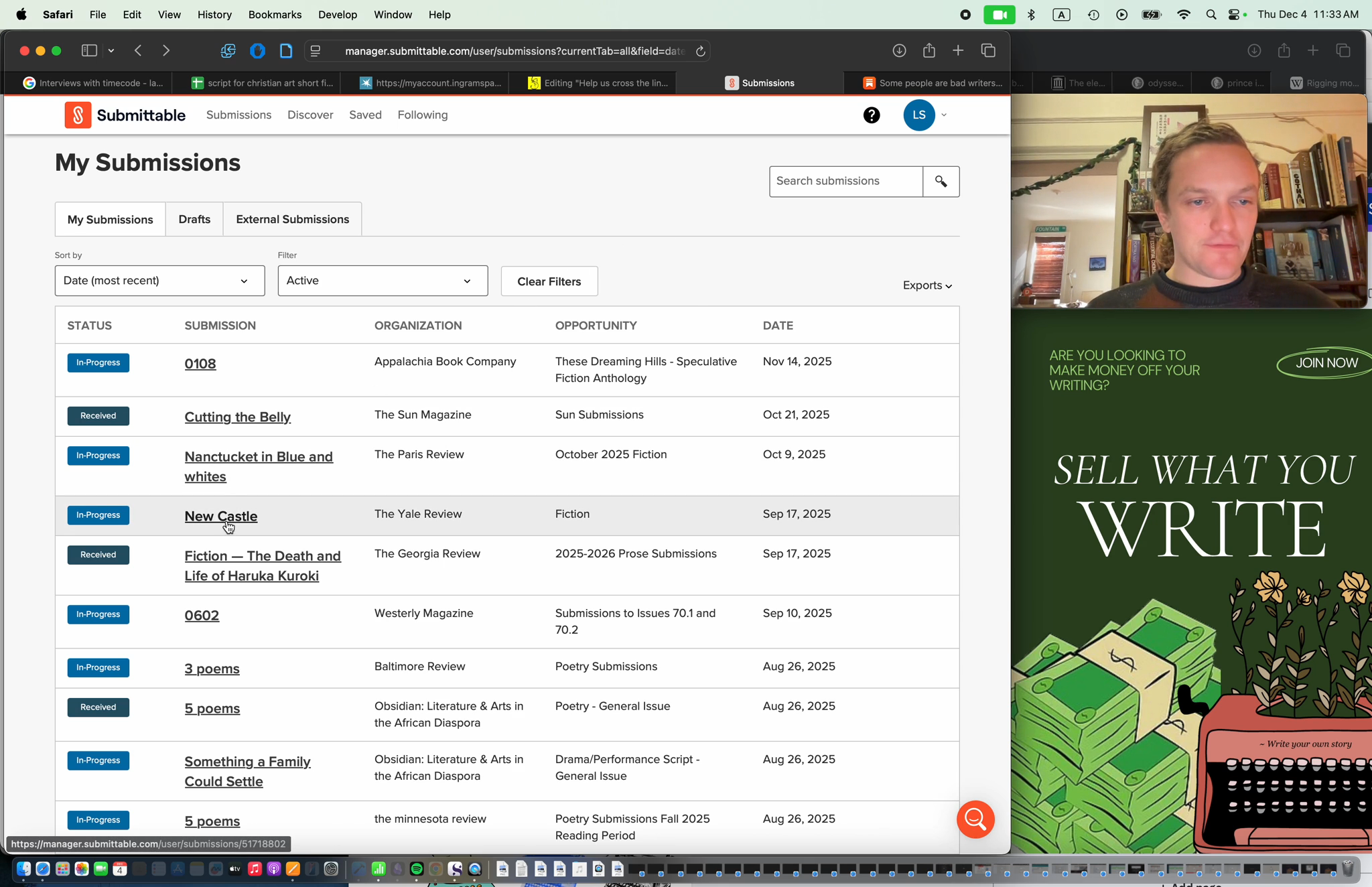Toggle the Safari sidebar button

click(x=89, y=51)
